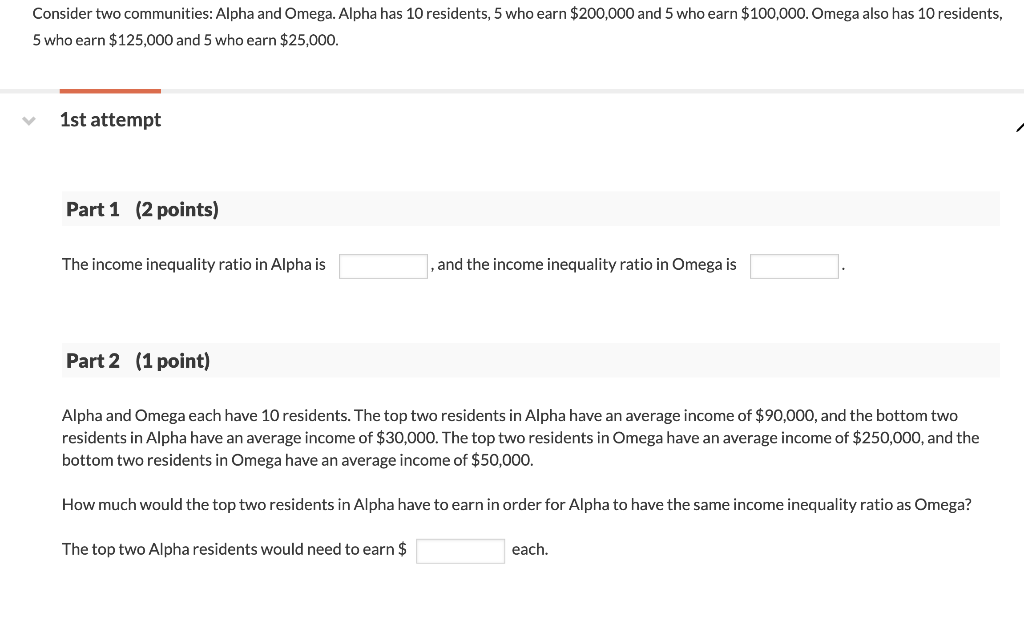1024x617 pixels.
Task: Click the Part 1 (2 points) header bar
Action: tap(530, 208)
